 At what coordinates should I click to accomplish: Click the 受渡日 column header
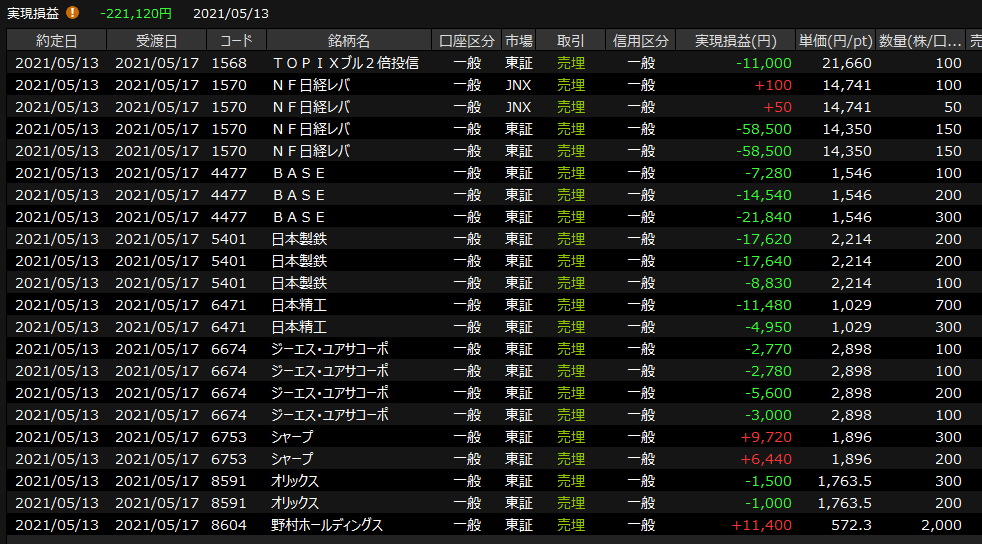[156, 41]
